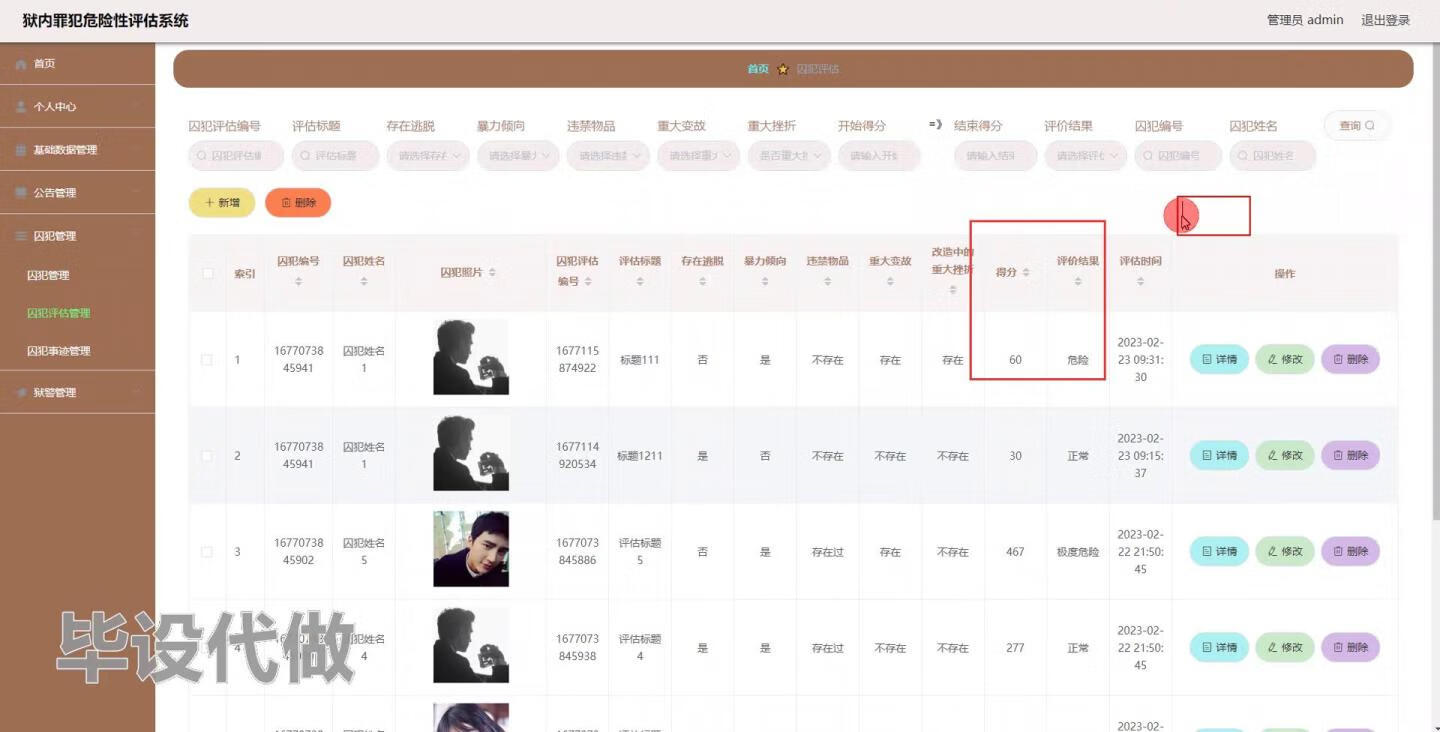This screenshot has height=732, width=1440.
Task: Sort by 评估标题 column arrows
Action: point(640,282)
